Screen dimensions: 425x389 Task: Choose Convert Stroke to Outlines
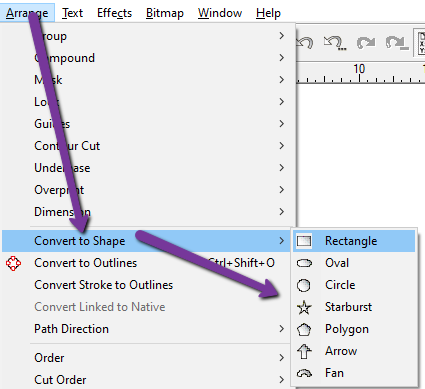click(104, 285)
